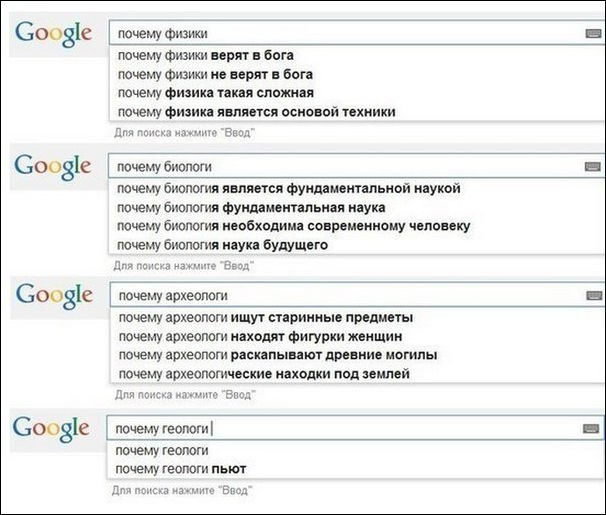Select 'почему биология необходима современному человеку' suggestion

[x=293, y=226]
